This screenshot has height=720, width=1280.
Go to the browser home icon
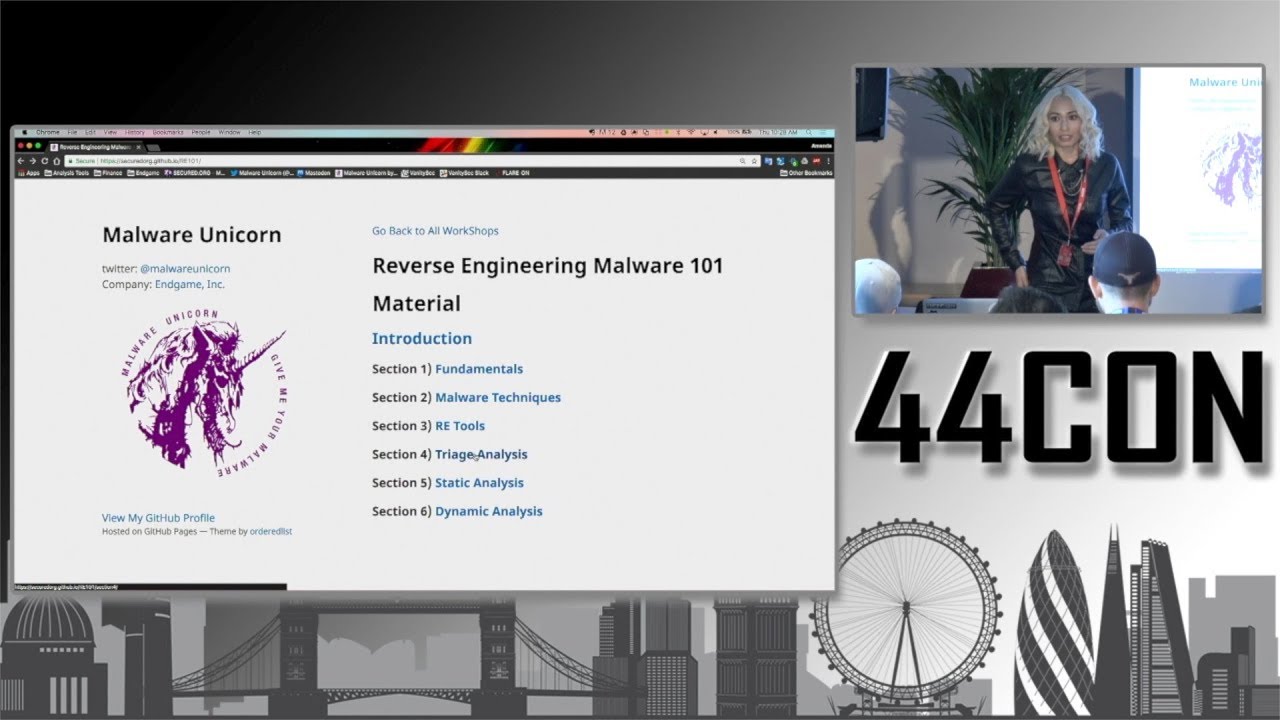pyautogui.click(x=56, y=161)
